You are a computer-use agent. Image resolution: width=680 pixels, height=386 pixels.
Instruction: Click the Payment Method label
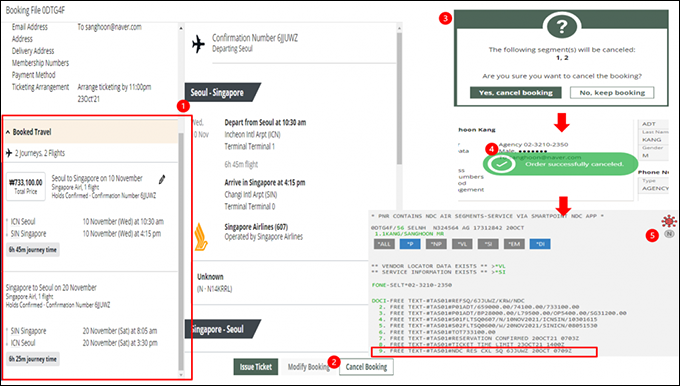pos(33,75)
